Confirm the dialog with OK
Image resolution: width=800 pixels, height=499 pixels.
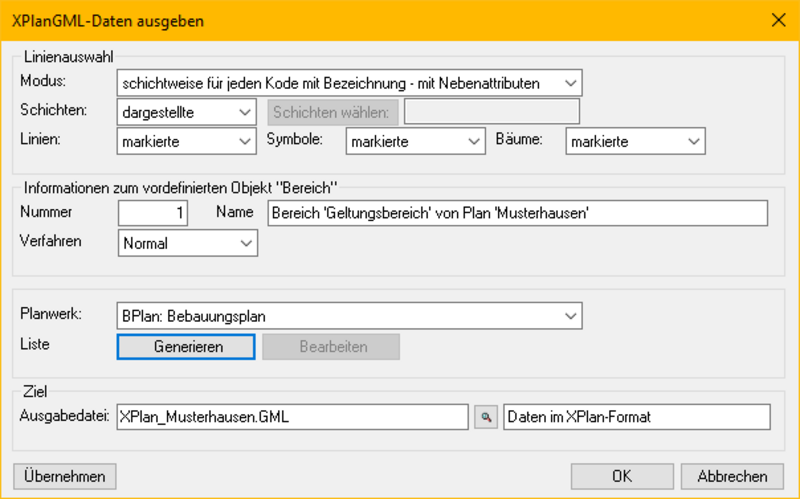[622, 477]
